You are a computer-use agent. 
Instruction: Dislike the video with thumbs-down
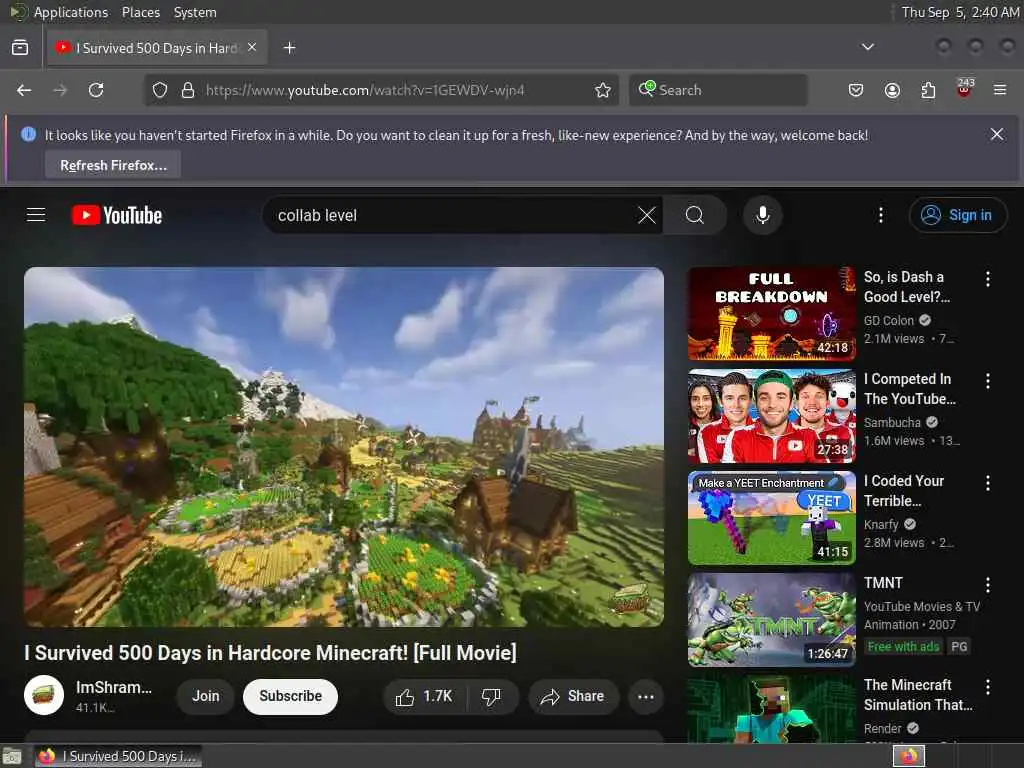[x=492, y=697]
